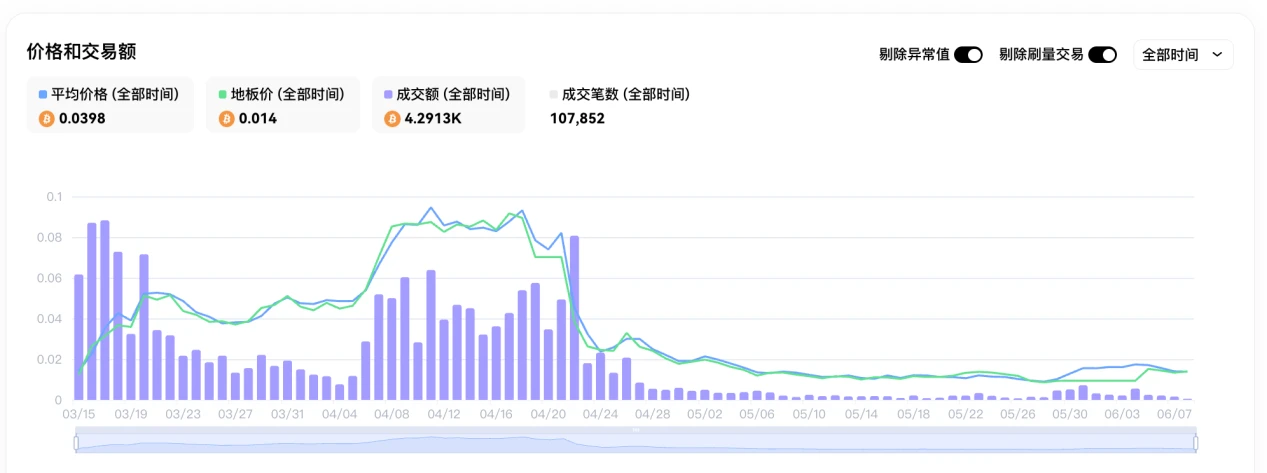This screenshot has width=1267, height=473.
Task: Click the chevron arrow in 全部时间 selector
Action: tap(1217, 55)
